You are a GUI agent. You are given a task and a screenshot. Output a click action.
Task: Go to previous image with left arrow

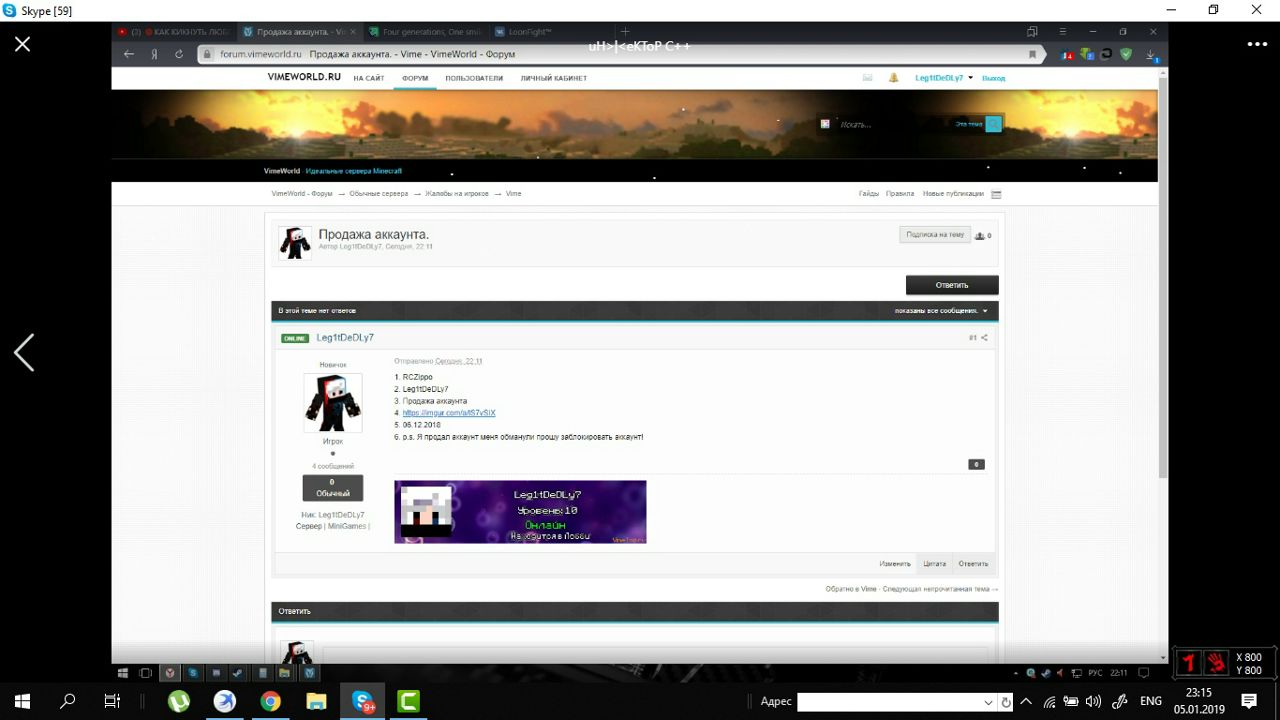(x=24, y=352)
